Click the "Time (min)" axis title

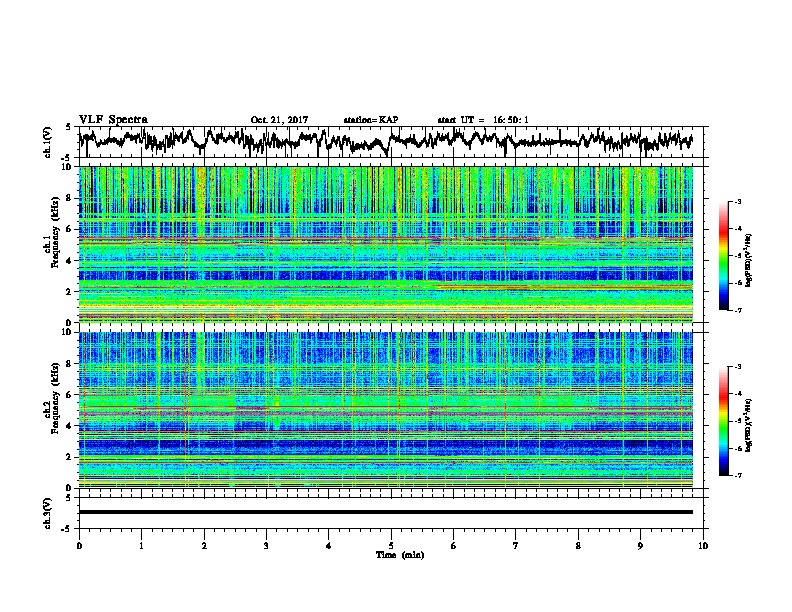pyautogui.click(x=400, y=555)
